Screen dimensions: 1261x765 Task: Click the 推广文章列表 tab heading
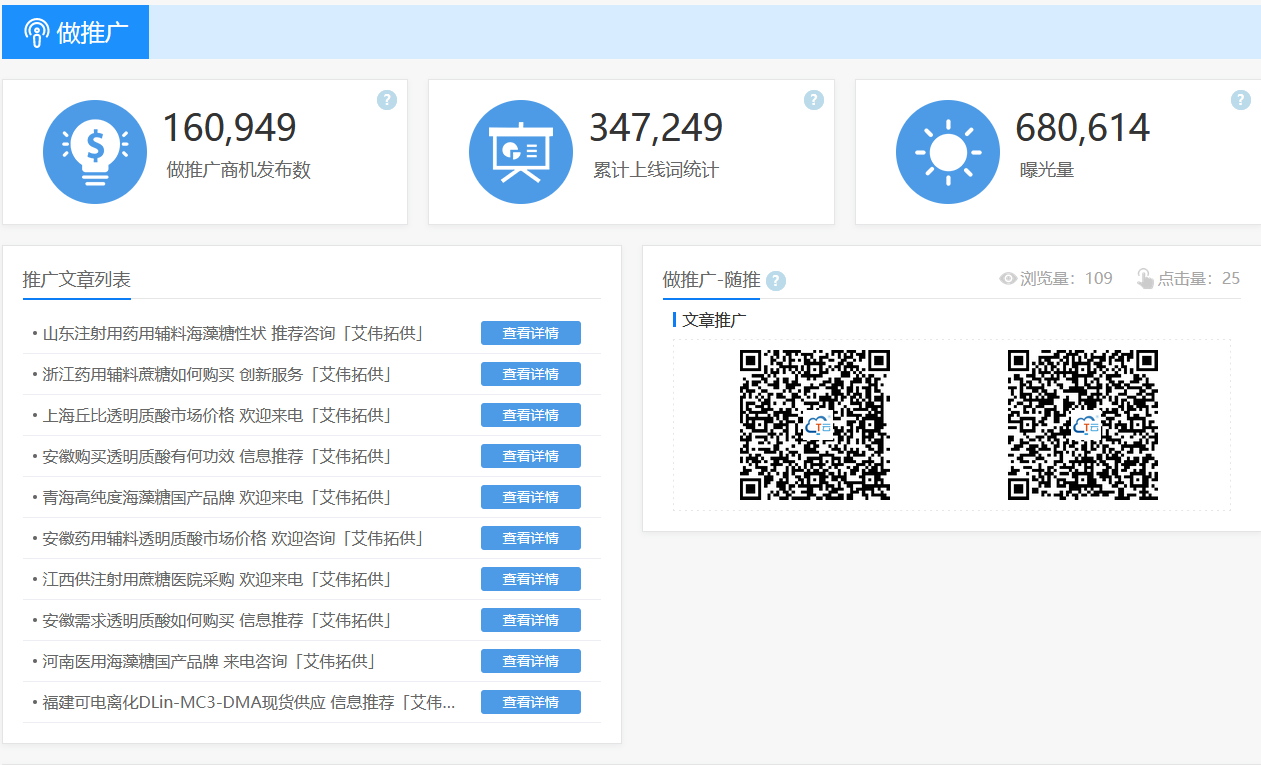point(77,280)
